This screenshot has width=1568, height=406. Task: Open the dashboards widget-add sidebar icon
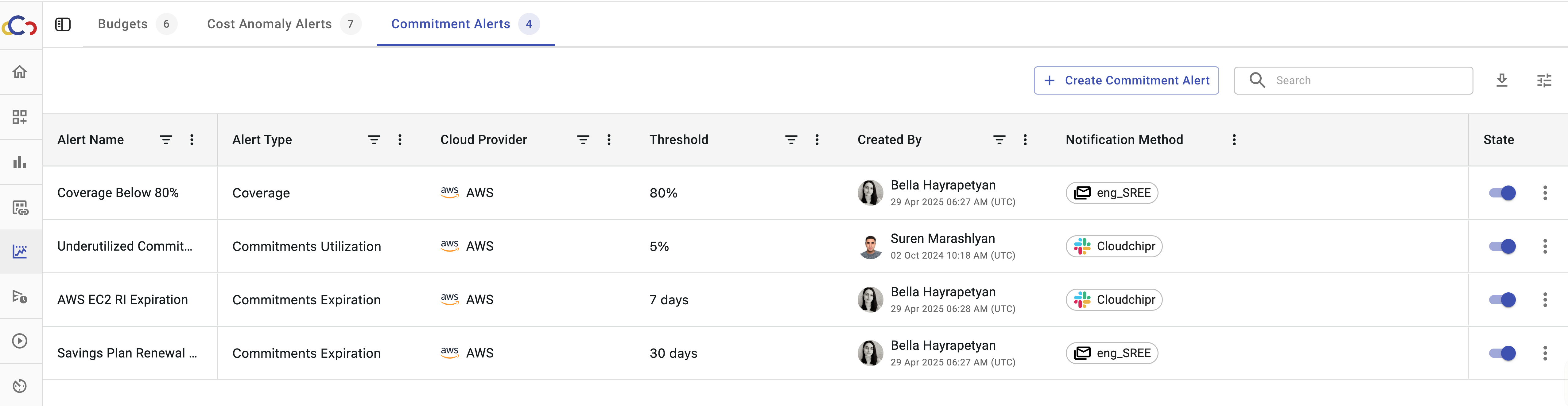pyautogui.click(x=19, y=117)
